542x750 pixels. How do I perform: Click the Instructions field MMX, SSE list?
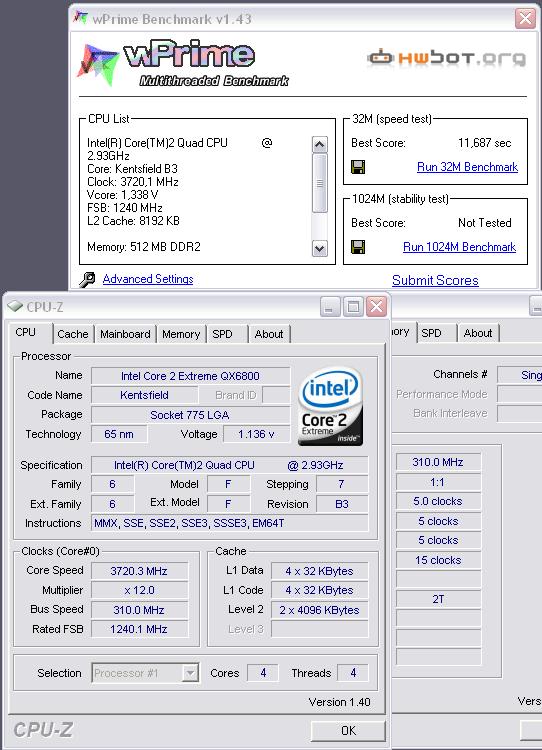(x=230, y=523)
